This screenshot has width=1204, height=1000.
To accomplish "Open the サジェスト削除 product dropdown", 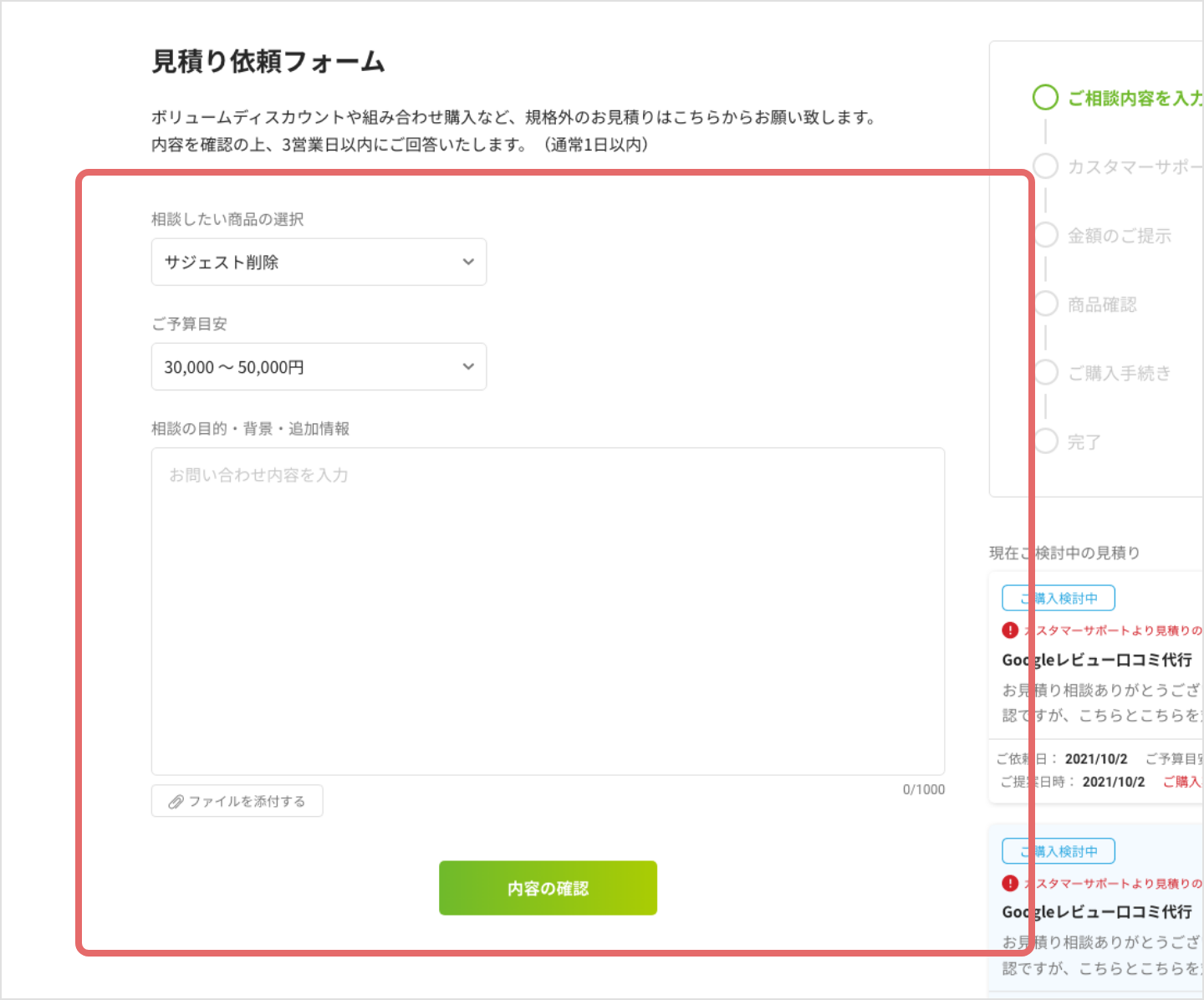I will point(319,262).
